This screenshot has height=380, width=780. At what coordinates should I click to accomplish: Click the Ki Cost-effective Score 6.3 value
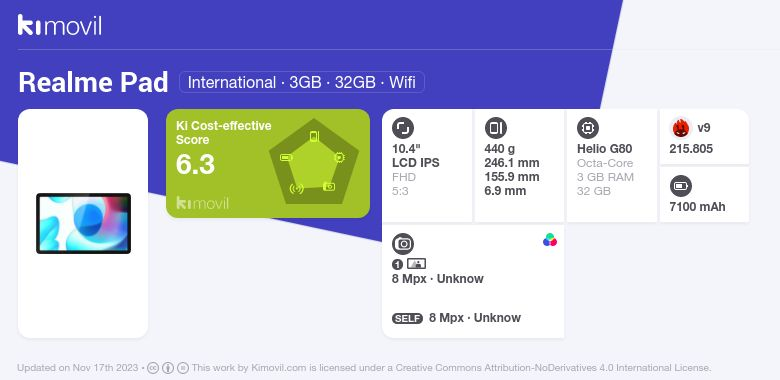[x=195, y=165]
